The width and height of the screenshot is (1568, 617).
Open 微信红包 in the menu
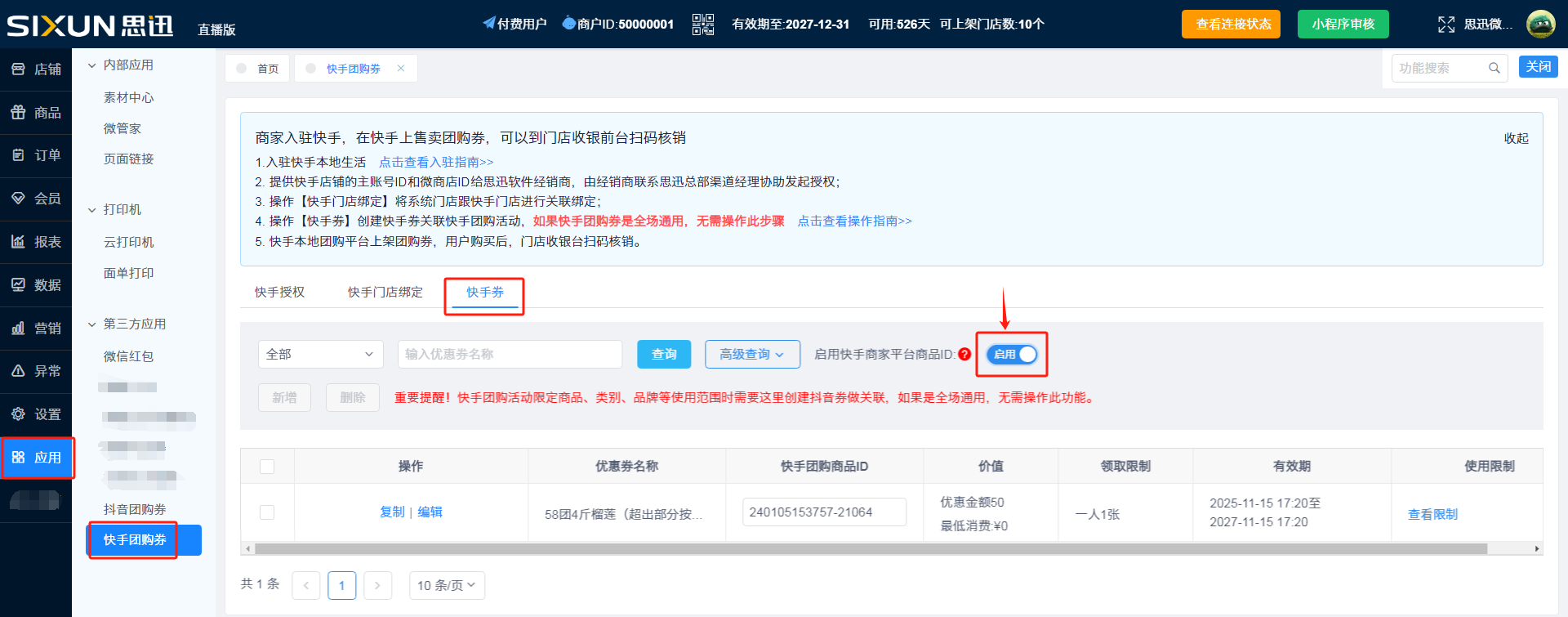click(x=129, y=357)
